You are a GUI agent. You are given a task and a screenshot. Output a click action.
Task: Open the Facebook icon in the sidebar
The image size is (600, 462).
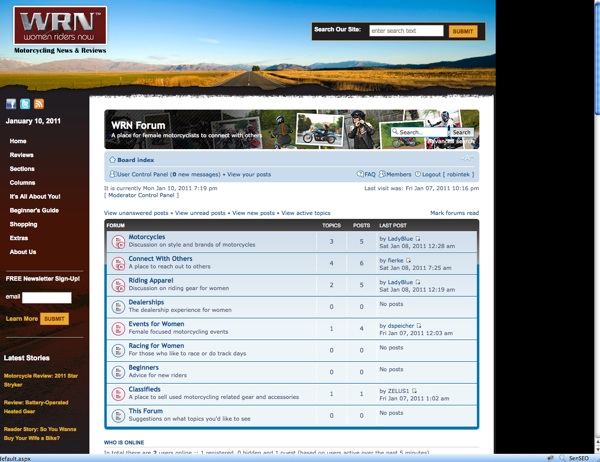pyautogui.click(x=11, y=104)
